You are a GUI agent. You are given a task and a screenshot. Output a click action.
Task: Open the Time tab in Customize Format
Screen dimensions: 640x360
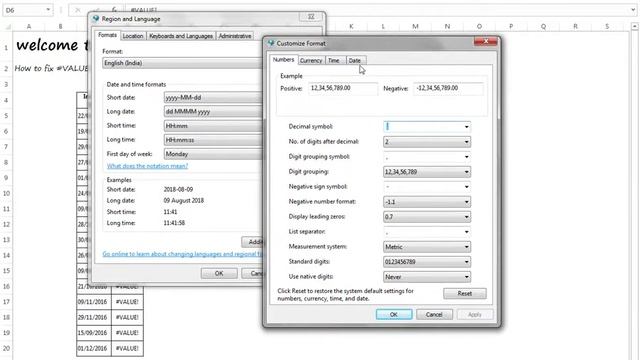tap(335, 60)
